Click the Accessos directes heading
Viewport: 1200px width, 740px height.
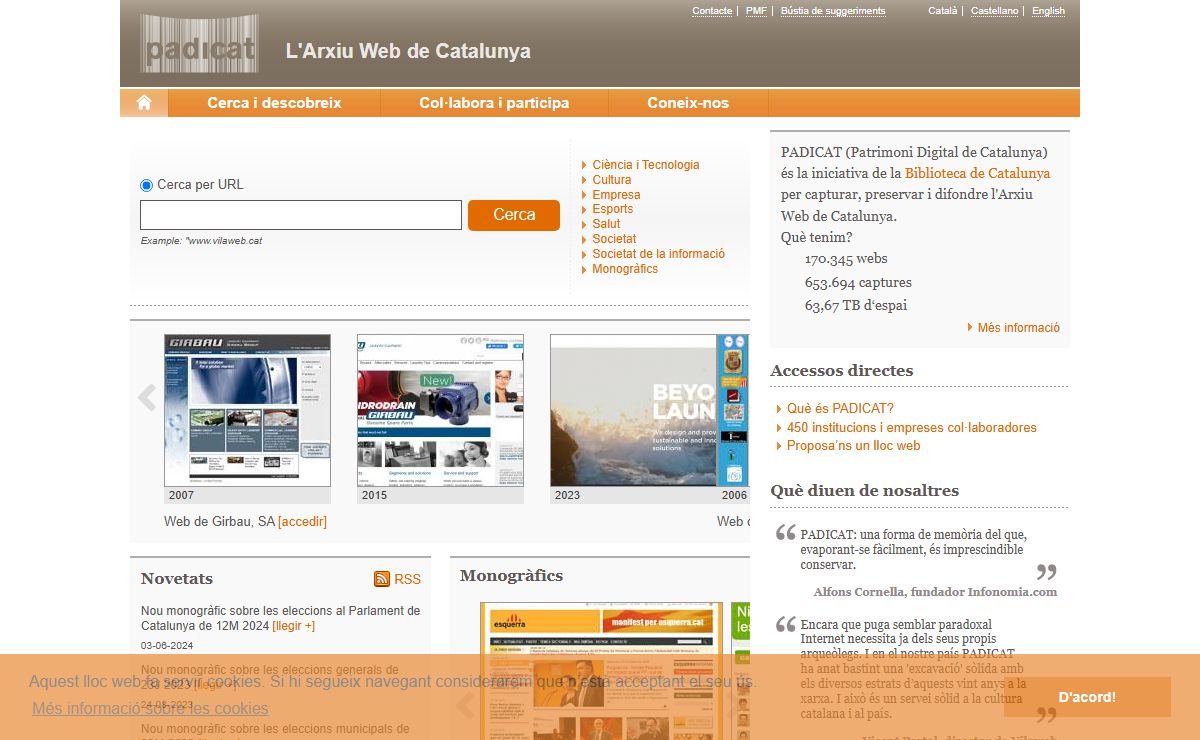coord(841,371)
